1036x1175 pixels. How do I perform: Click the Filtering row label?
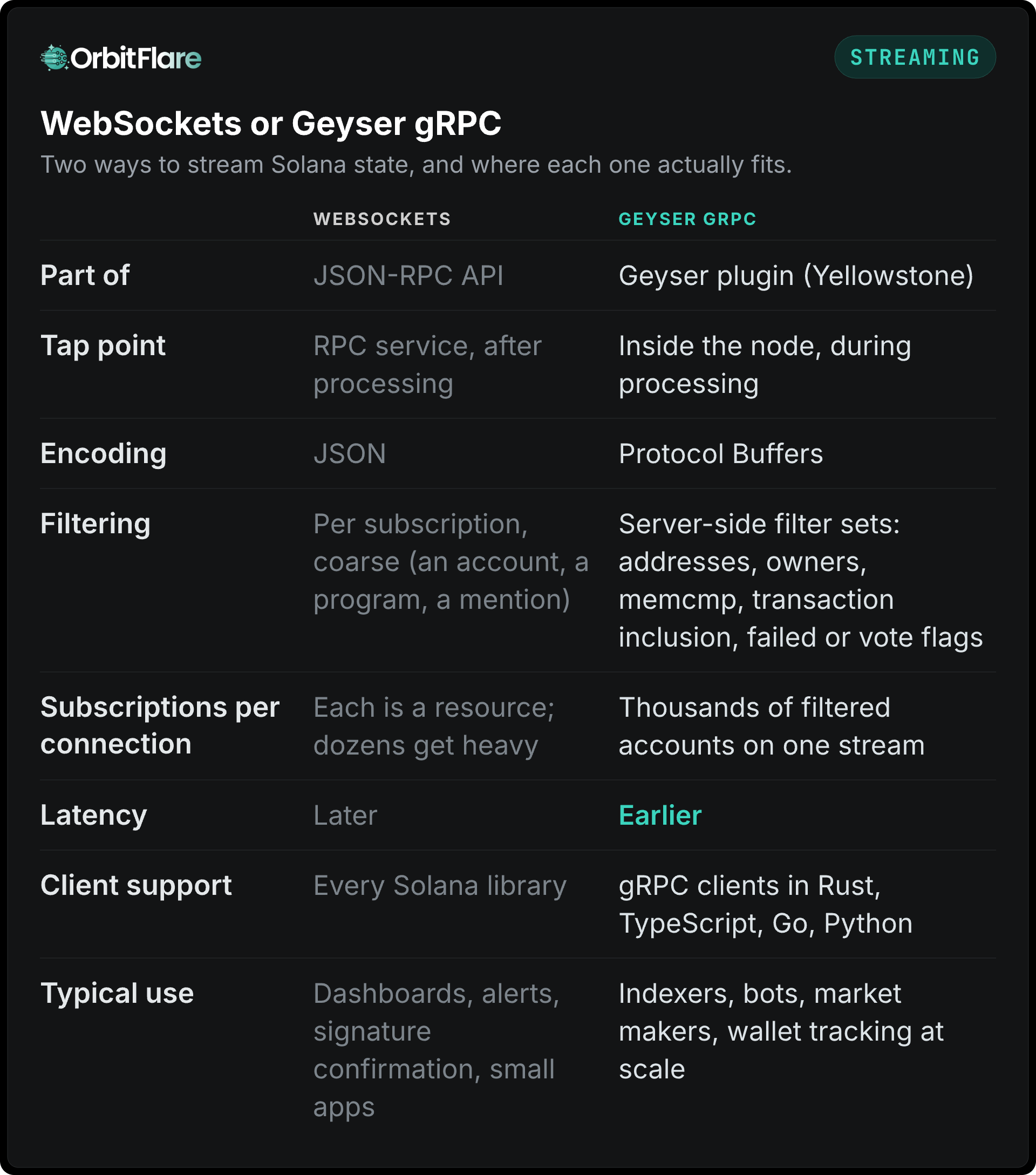(96, 524)
